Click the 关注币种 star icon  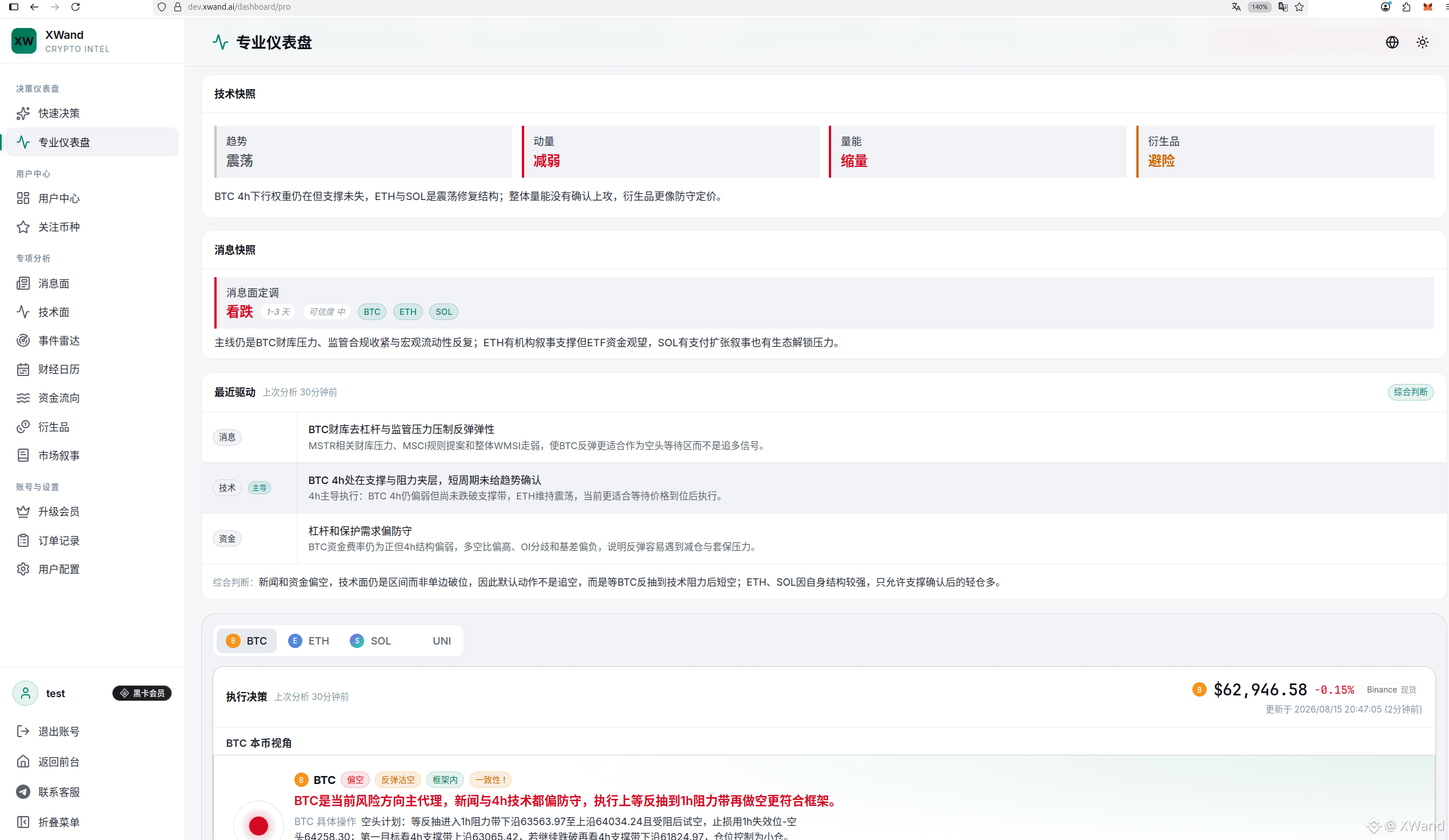pyautogui.click(x=23, y=227)
